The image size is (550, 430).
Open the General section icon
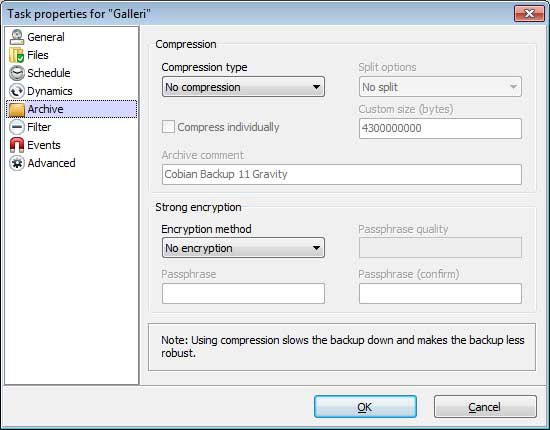pos(17,37)
